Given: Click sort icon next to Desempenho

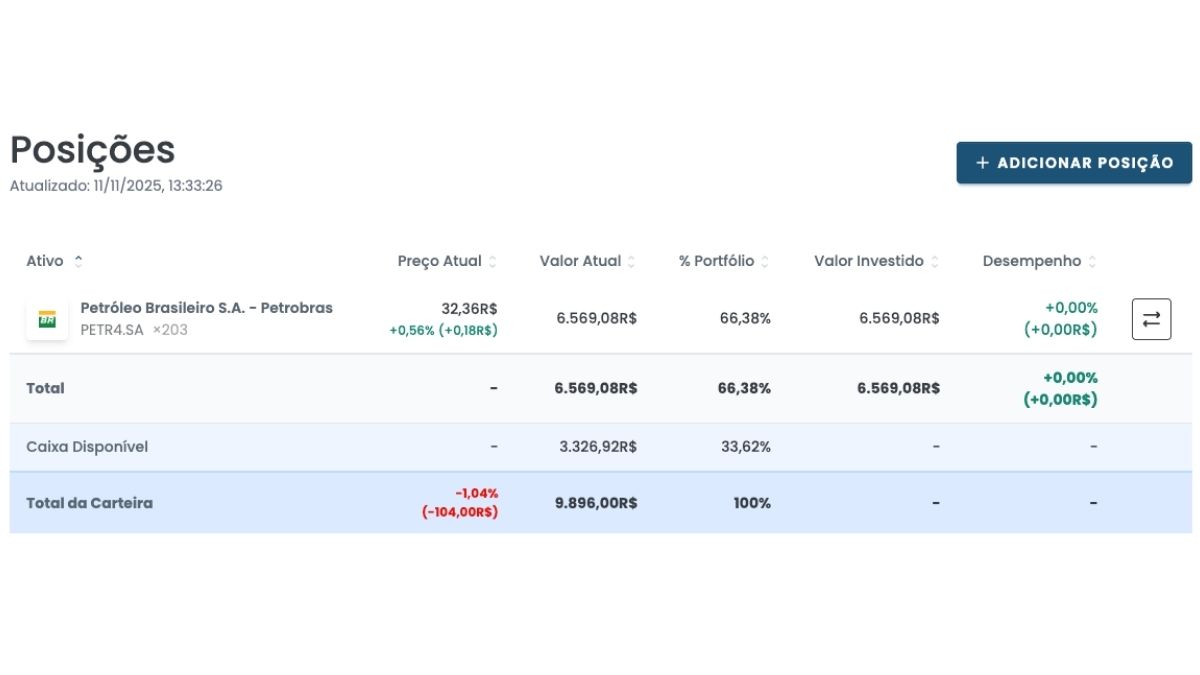Looking at the screenshot, I should (x=1092, y=262).
